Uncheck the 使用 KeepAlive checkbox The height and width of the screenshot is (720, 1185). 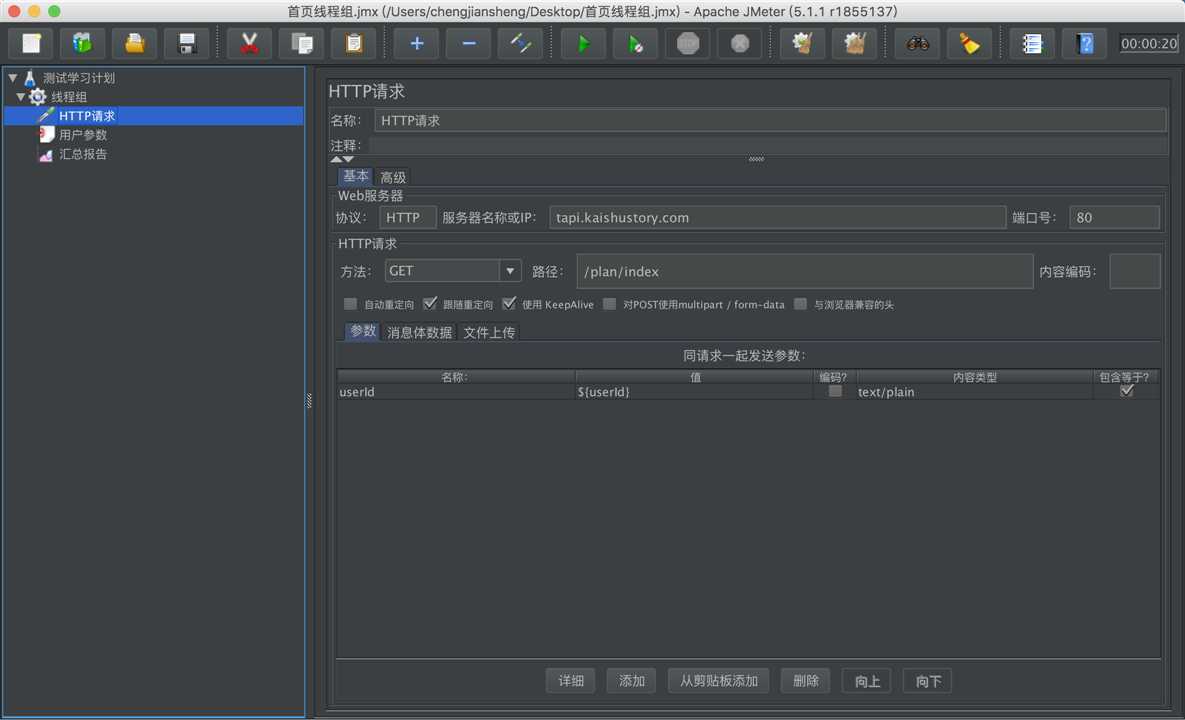point(509,304)
